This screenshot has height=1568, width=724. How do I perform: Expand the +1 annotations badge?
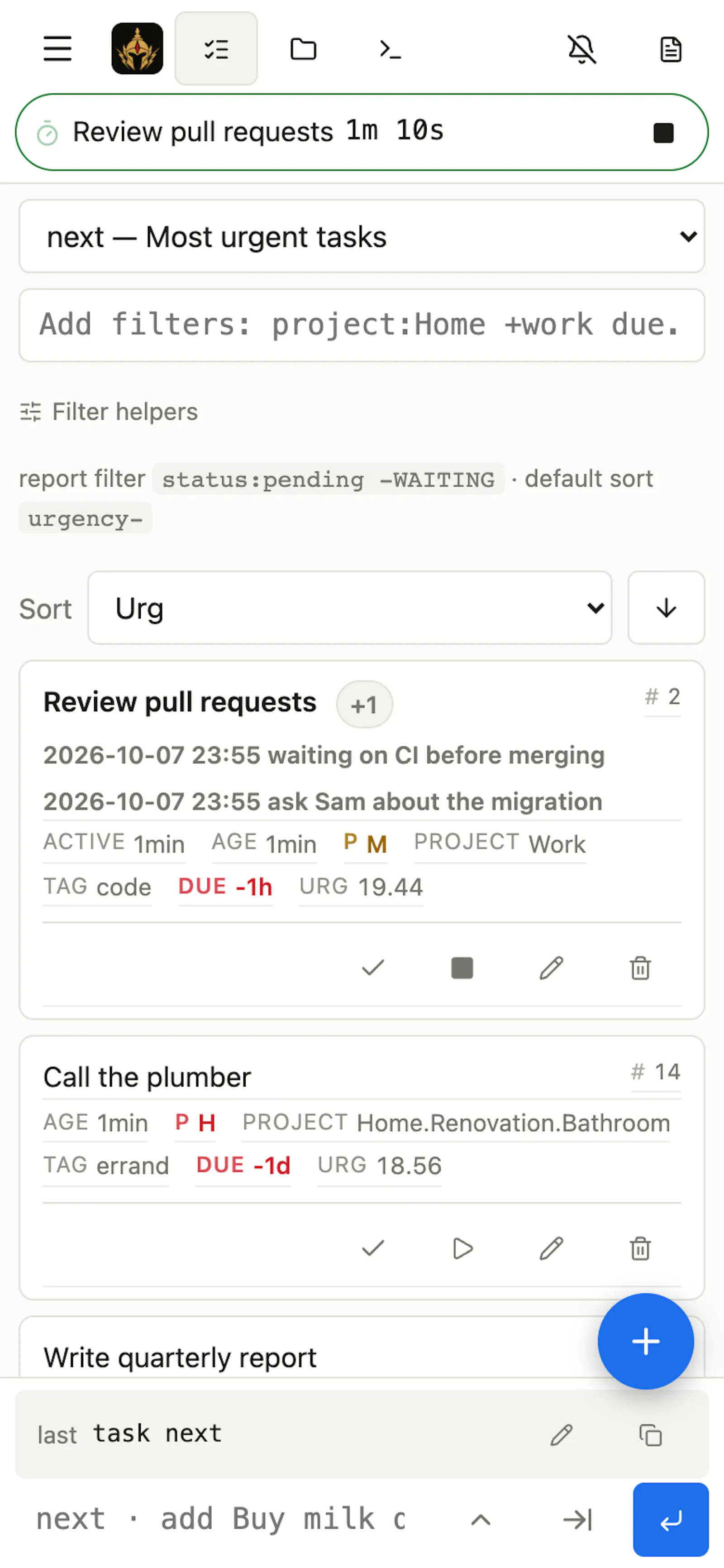pos(364,705)
